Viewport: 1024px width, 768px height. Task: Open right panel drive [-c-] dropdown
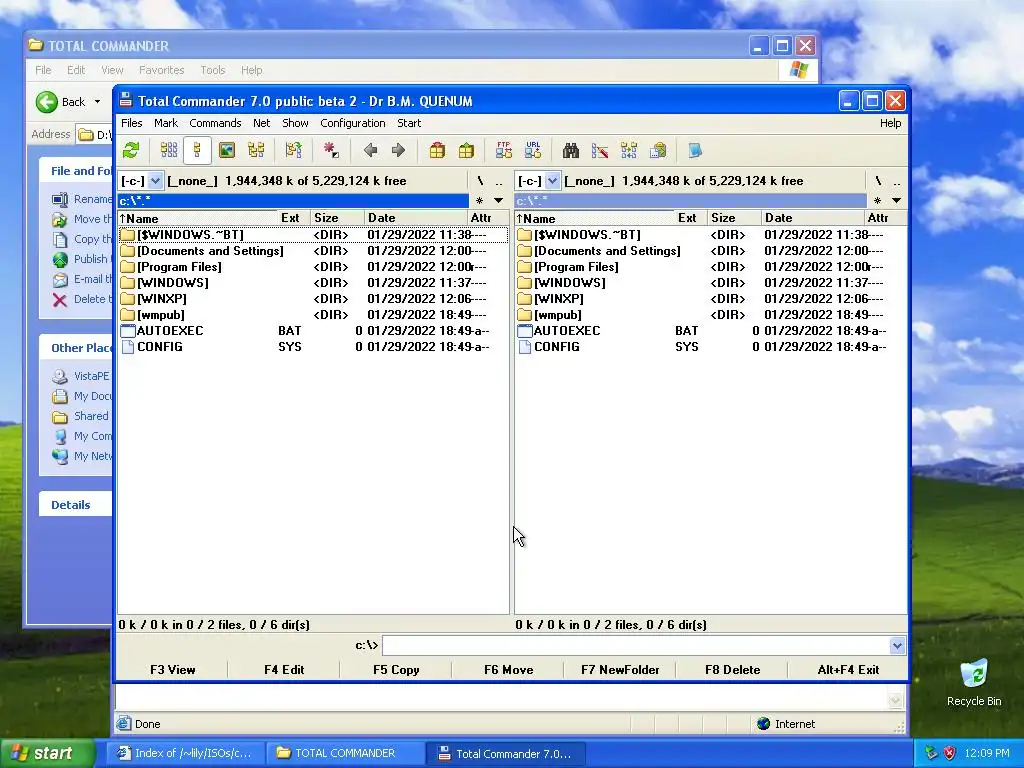552,181
